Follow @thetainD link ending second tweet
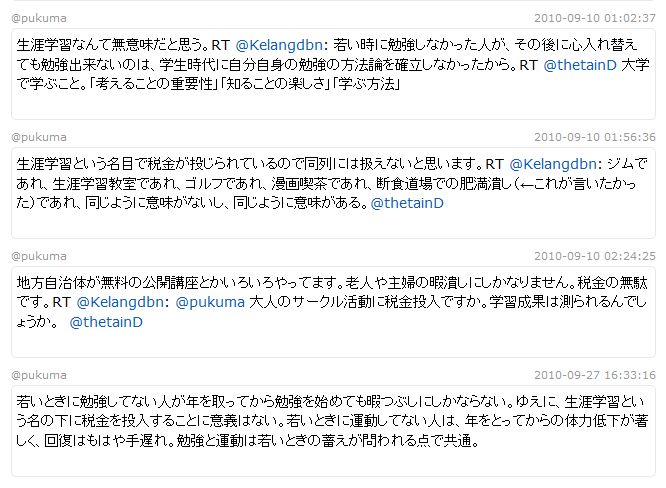 click(x=407, y=203)
